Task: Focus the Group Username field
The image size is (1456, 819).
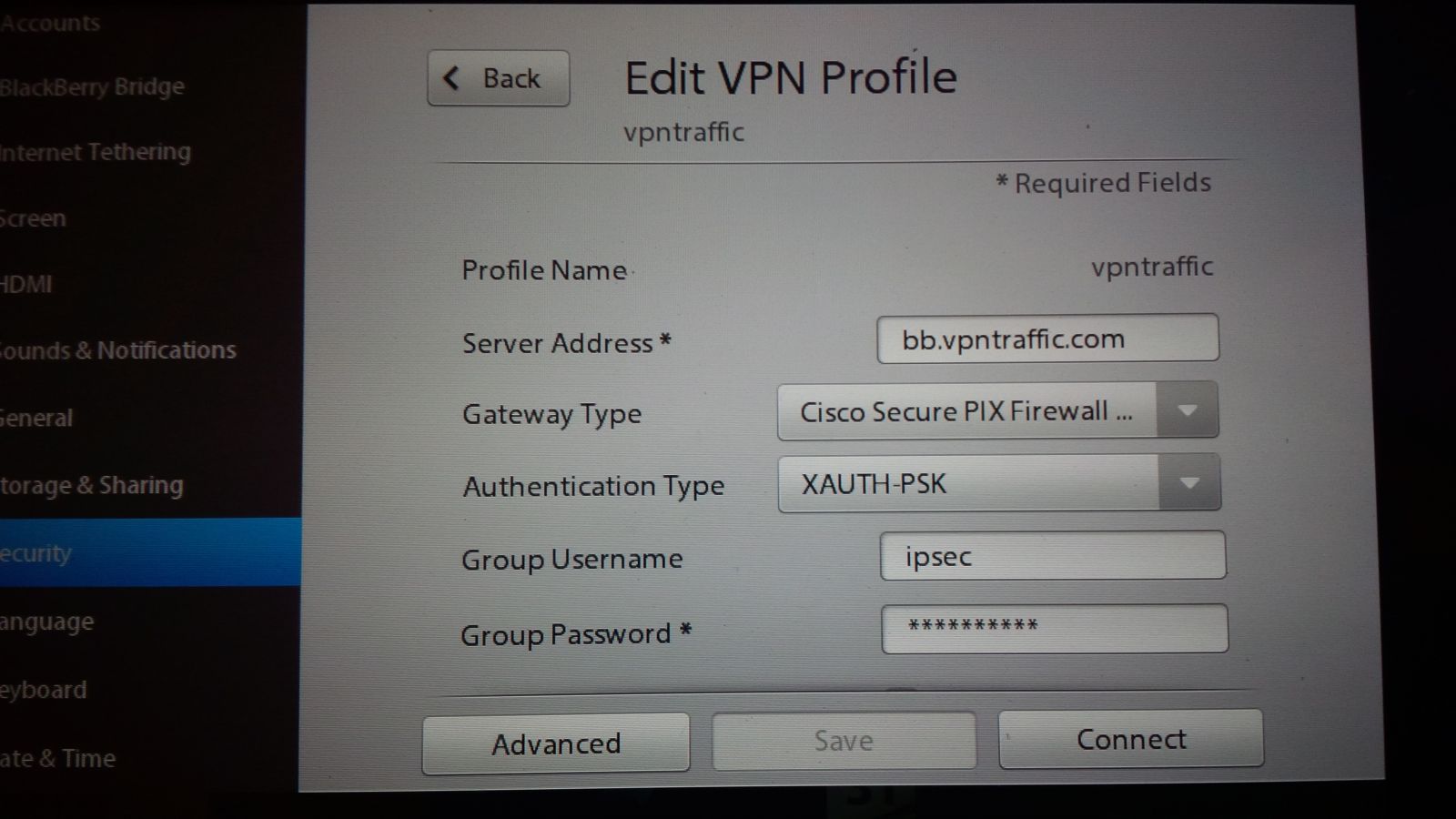Action: (1053, 555)
